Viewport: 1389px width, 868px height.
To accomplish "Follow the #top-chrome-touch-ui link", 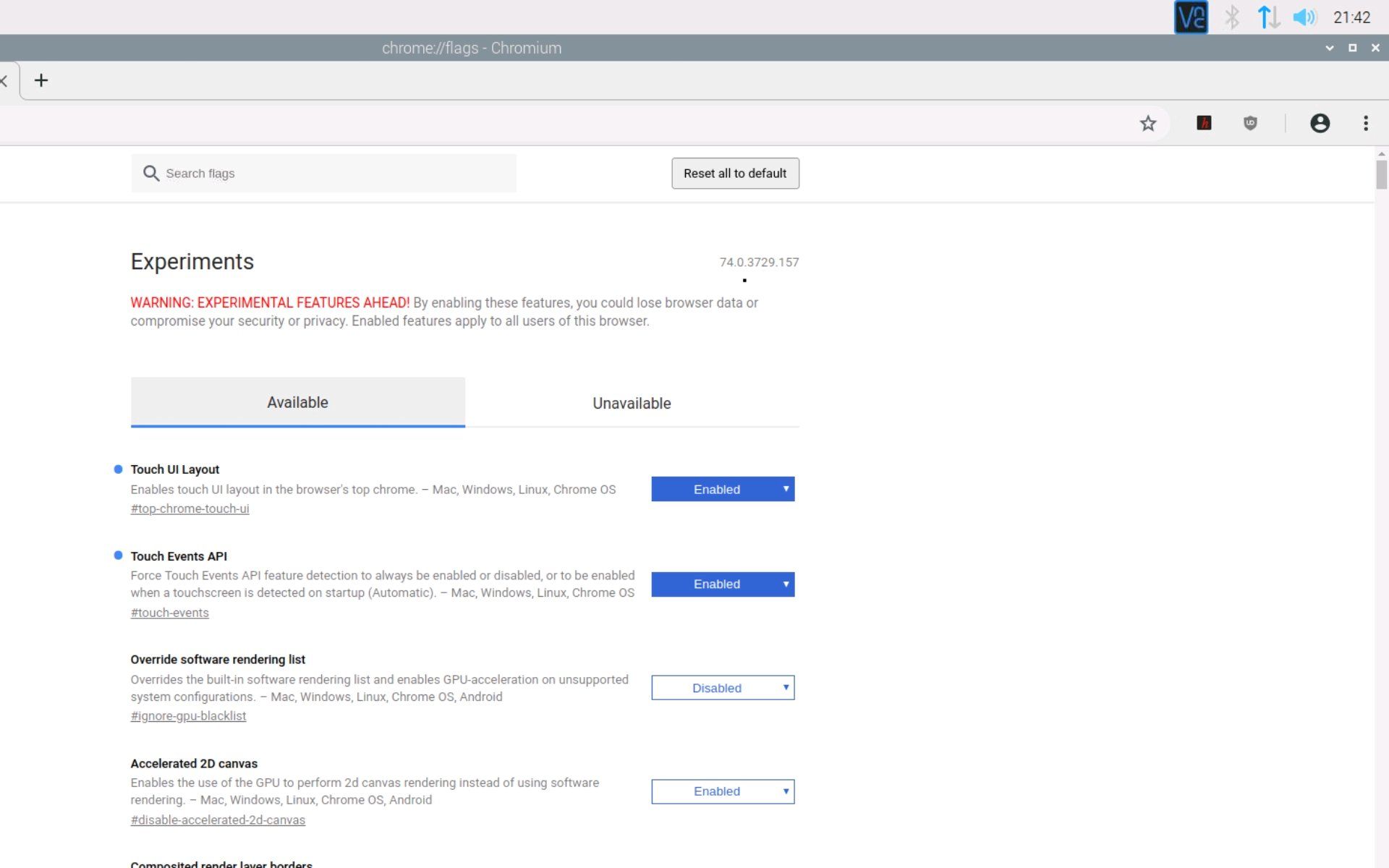I will click(190, 509).
